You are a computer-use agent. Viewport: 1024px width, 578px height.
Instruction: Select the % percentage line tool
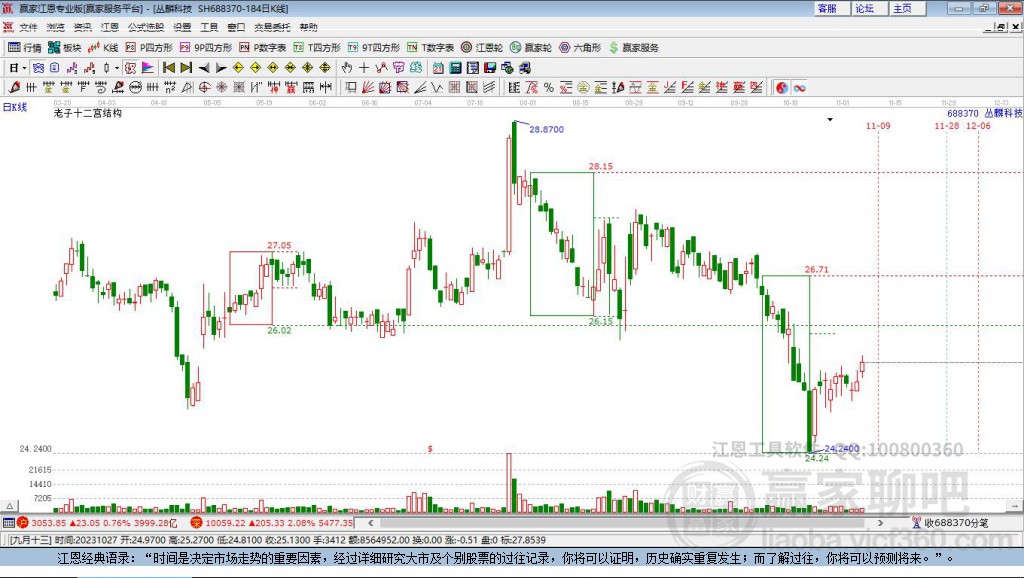coord(549,88)
